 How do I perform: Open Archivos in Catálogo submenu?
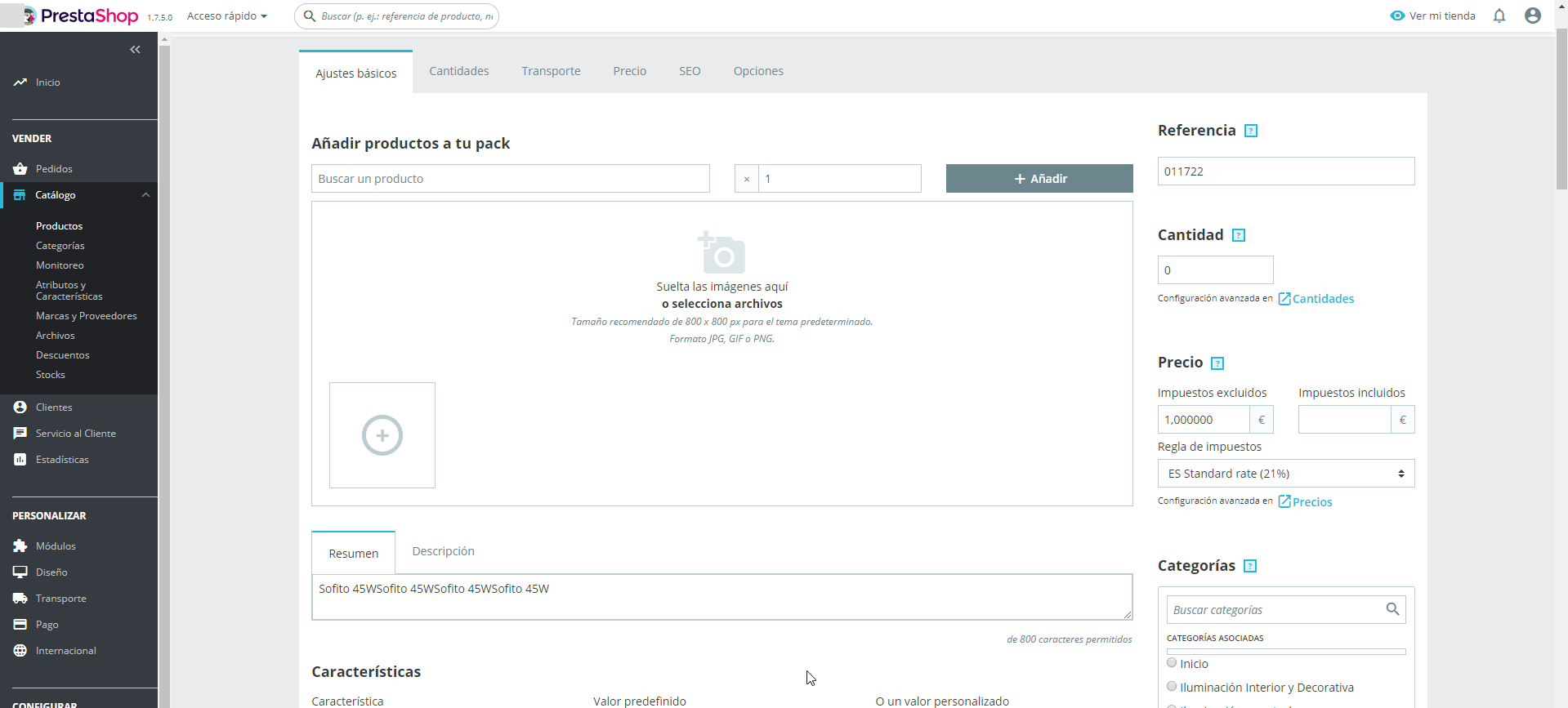pyautogui.click(x=56, y=336)
